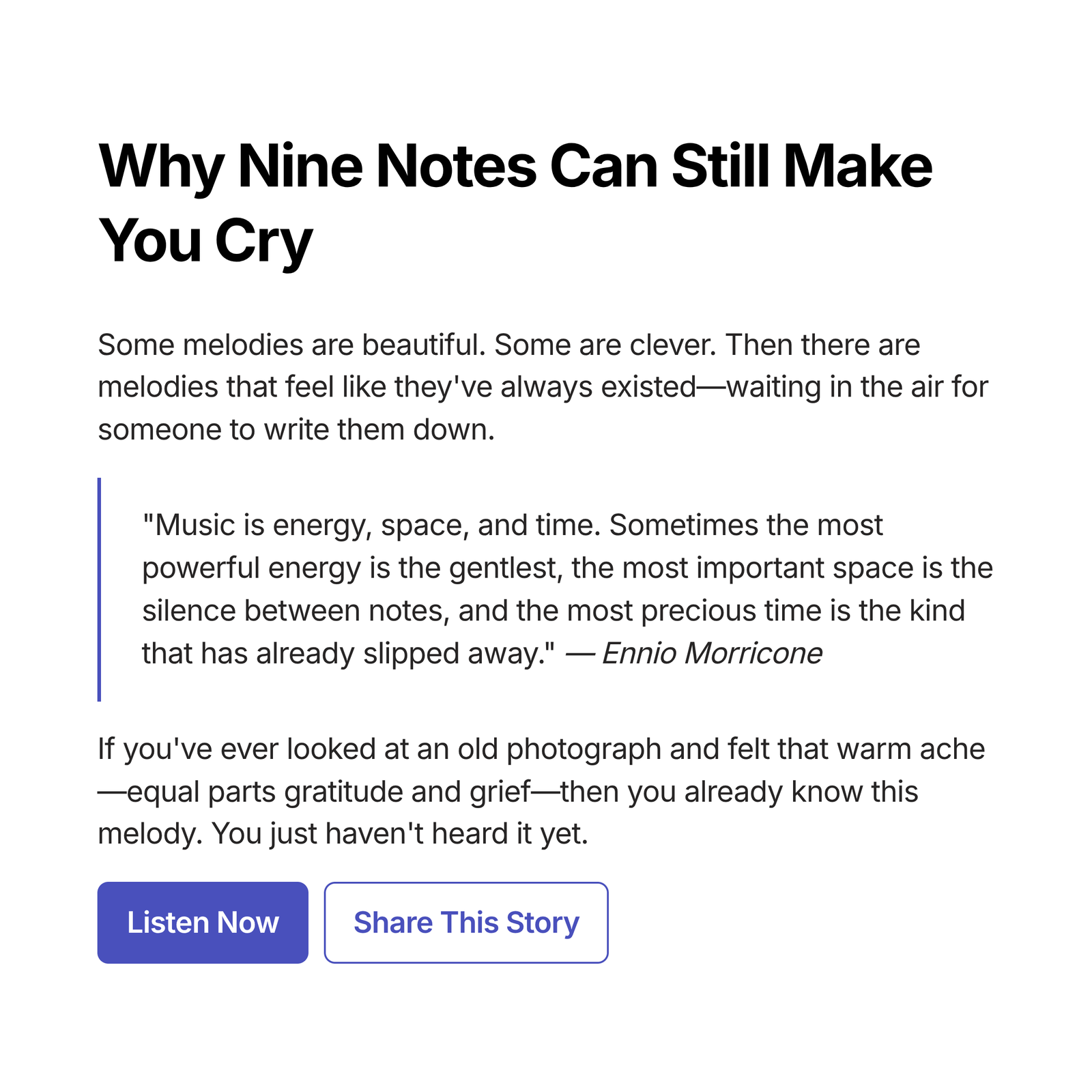Screen dimensions: 1092x1092
Task: Click the text "someone to write them down."
Action: (296, 430)
